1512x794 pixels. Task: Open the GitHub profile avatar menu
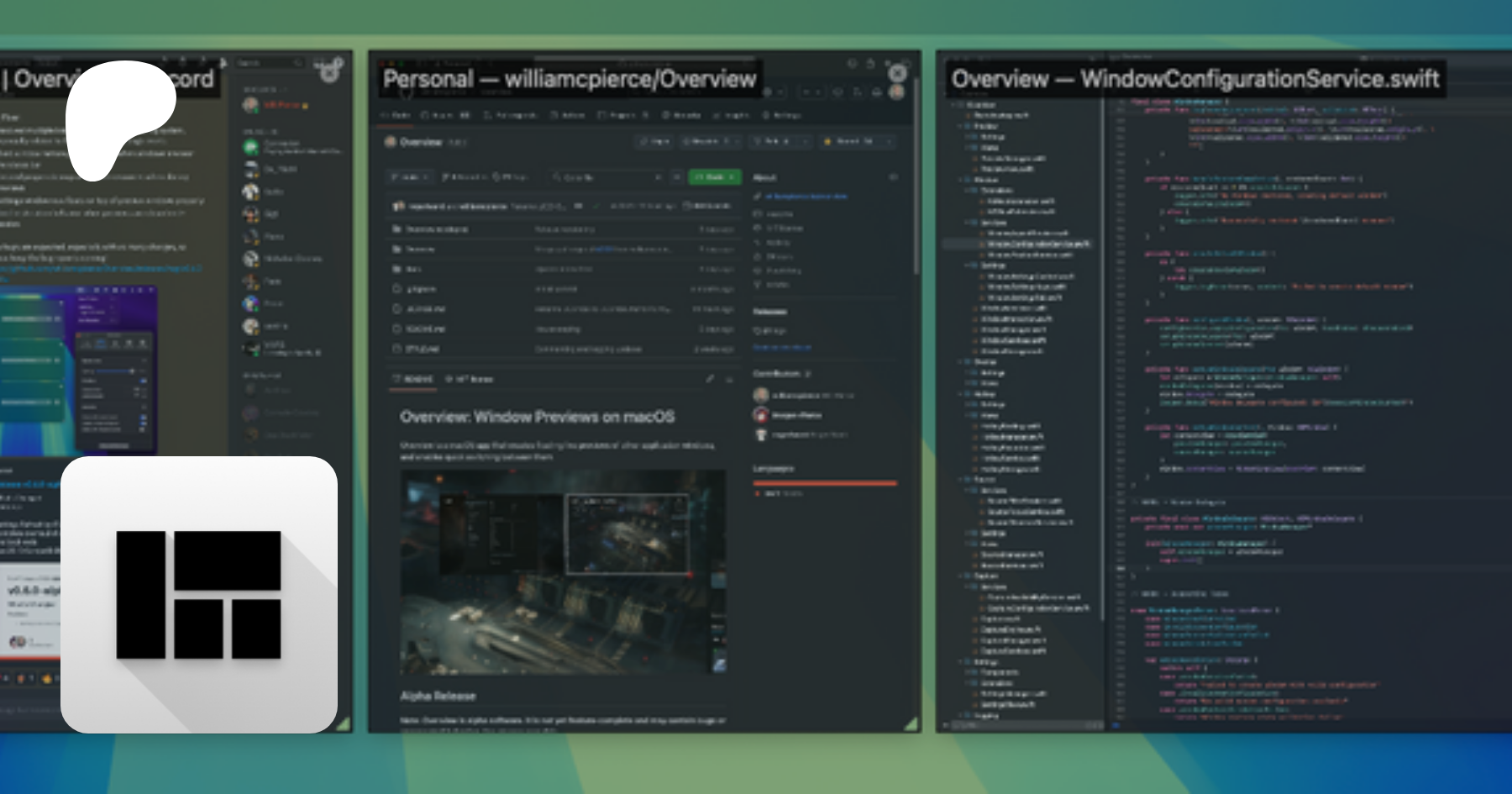point(896,92)
